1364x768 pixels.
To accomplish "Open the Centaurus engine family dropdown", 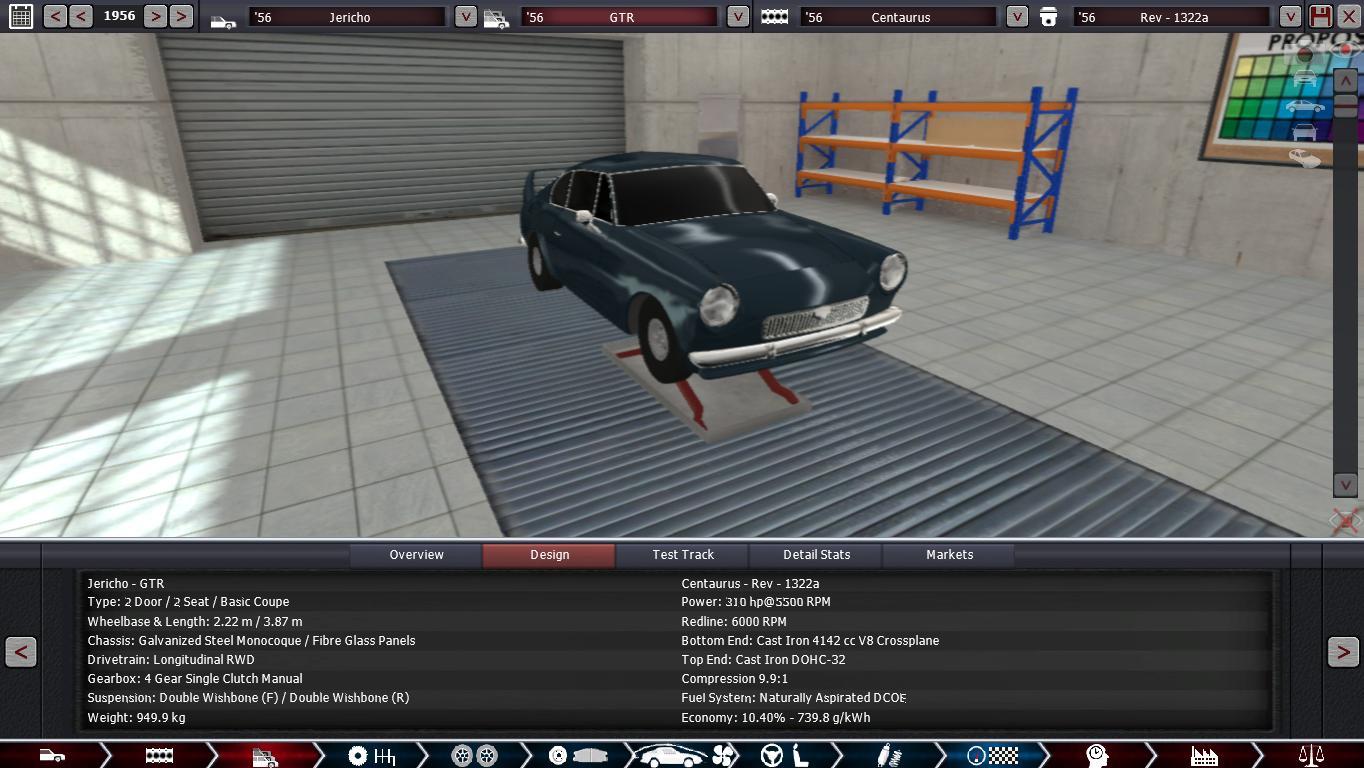I will pyautogui.click(x=1016, y=17).
